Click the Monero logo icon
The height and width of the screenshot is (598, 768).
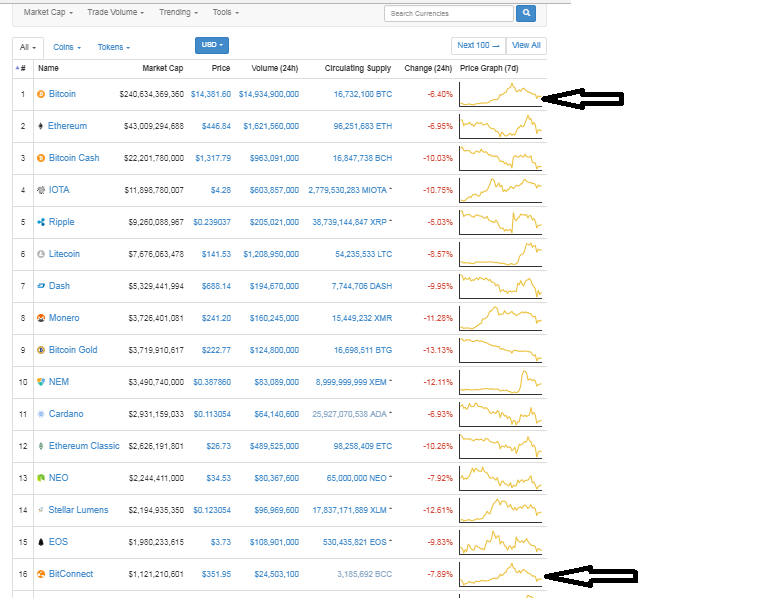tap(41, 318)
